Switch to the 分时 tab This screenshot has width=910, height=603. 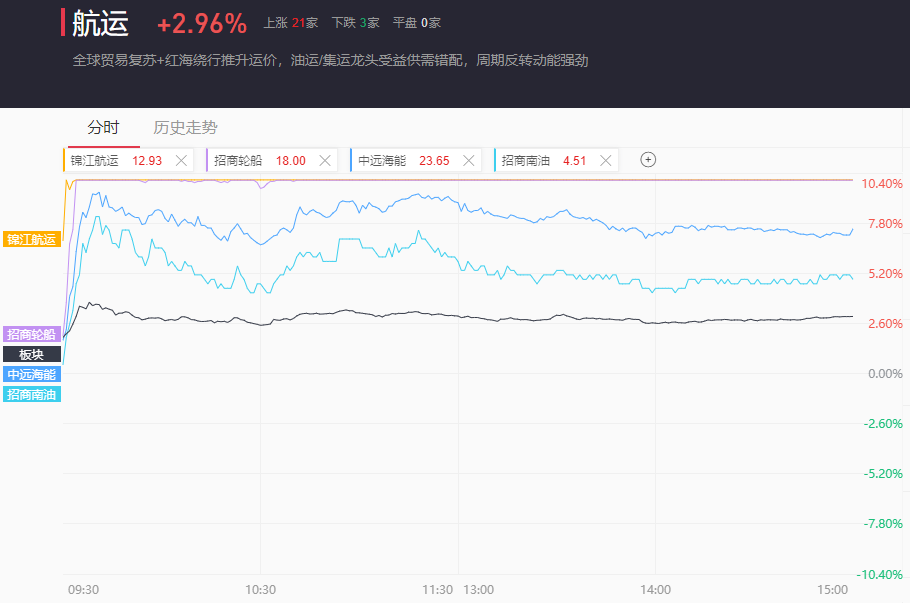click(x=103, y=128)
